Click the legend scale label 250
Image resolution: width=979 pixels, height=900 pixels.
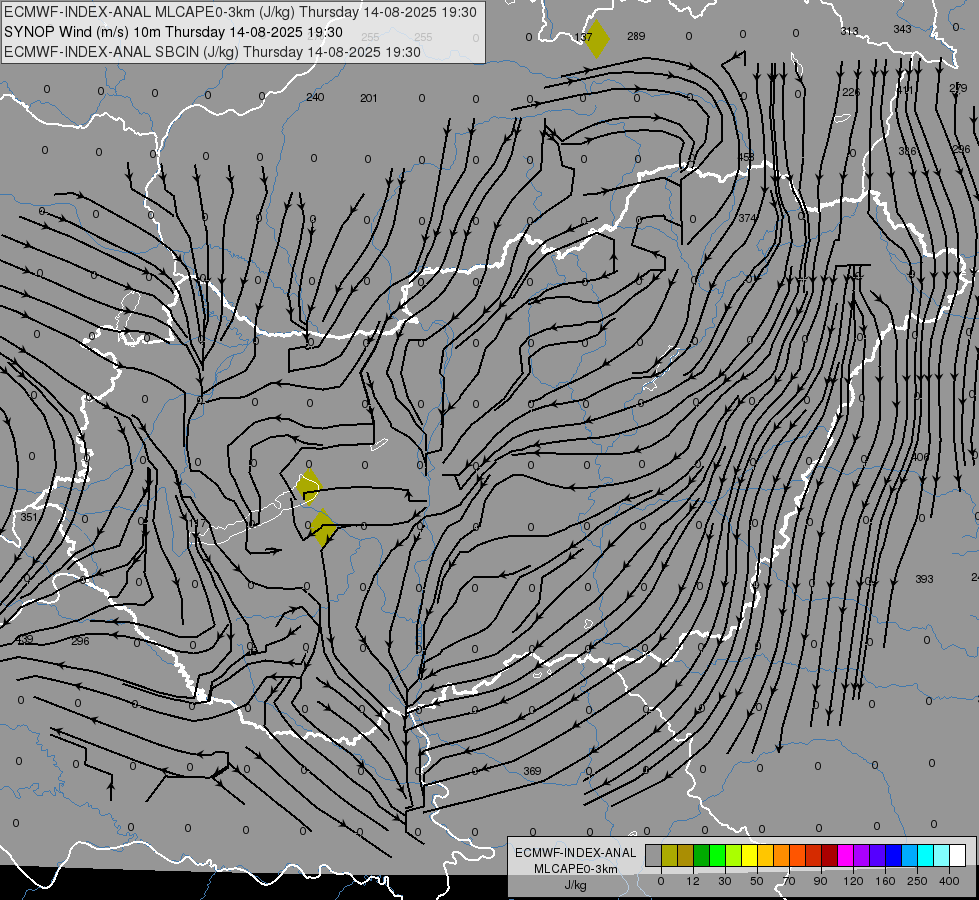click(917, 881)
